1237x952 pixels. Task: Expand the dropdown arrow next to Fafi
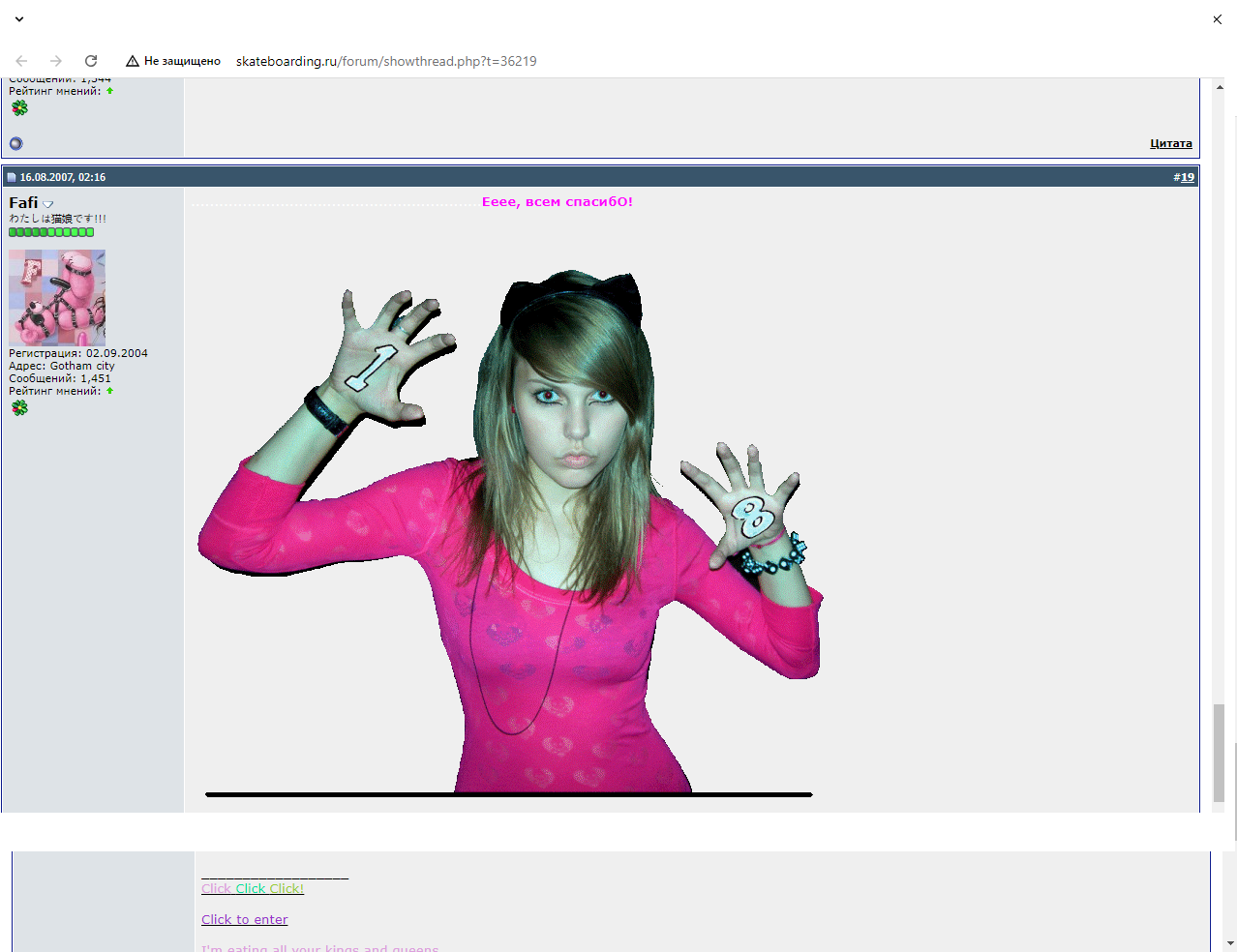[48, 204]
